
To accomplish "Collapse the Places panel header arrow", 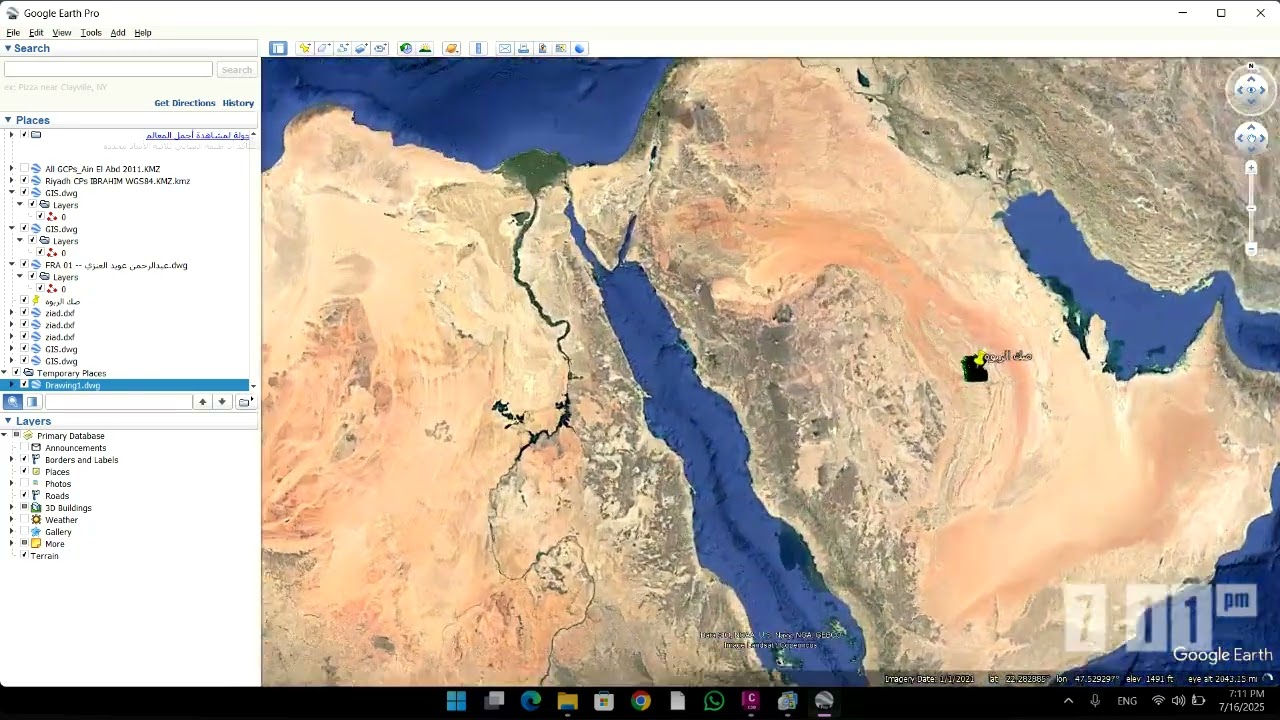I will (x=8, y=120).
